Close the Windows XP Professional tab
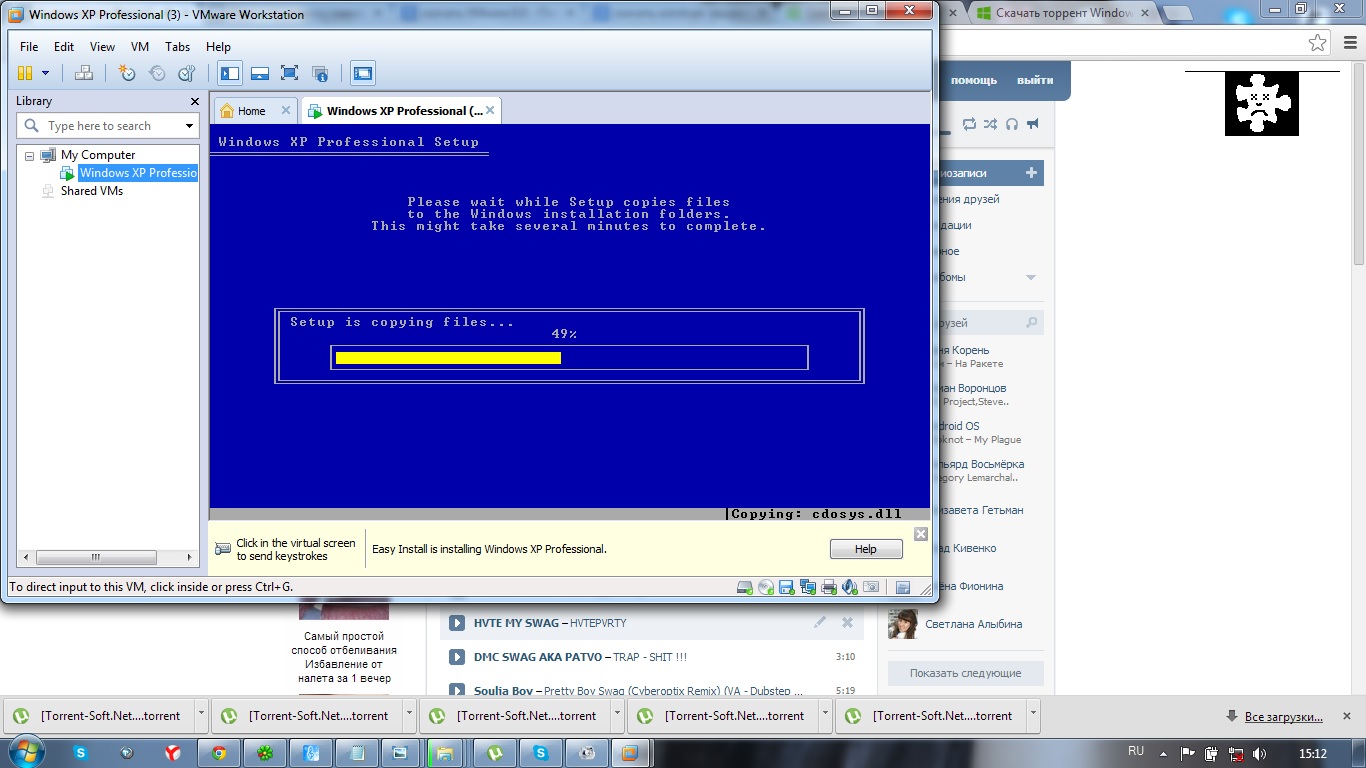Image resolution: width=1366 pixels, height=768 pixels. [x=491, y=110]
